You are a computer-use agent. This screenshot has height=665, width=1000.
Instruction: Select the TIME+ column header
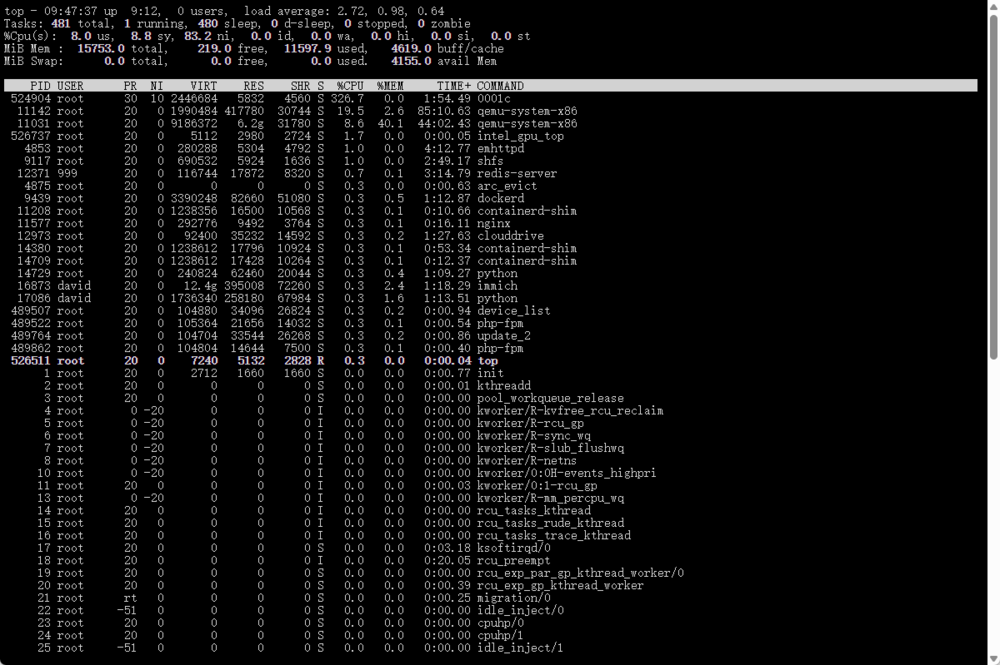click(453, 85)
